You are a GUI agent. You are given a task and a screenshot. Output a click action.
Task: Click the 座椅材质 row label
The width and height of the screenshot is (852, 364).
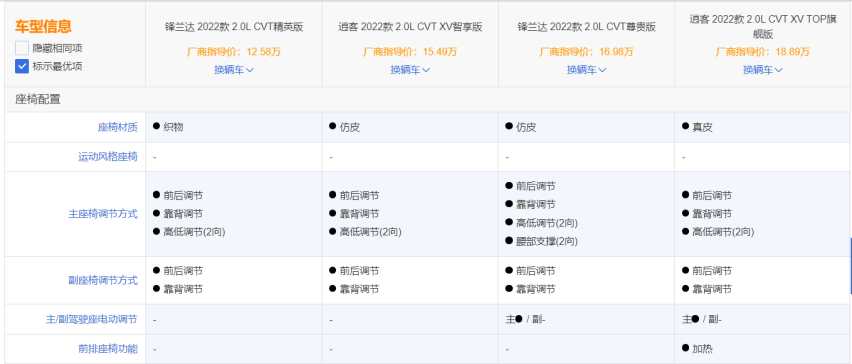117,127
